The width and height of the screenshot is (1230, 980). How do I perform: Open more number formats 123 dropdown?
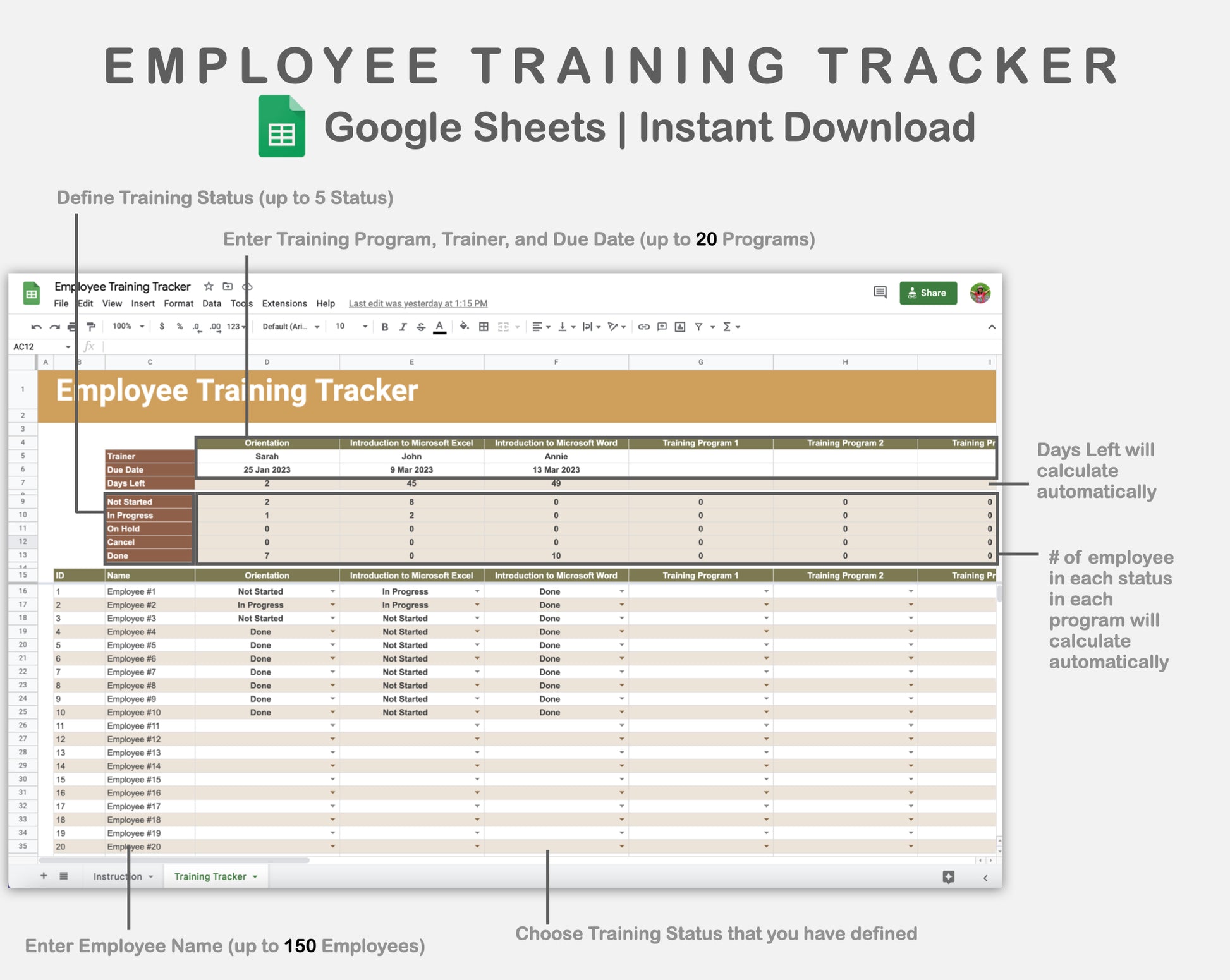[236, 327]
